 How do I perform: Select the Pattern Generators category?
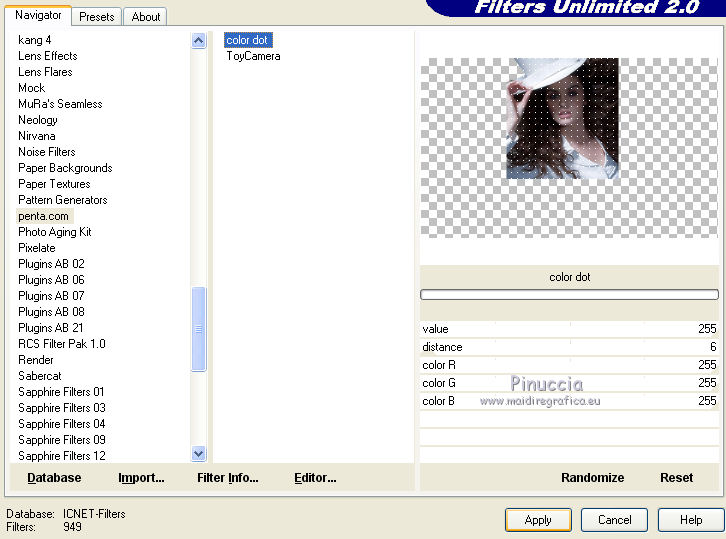pos(63,200)
